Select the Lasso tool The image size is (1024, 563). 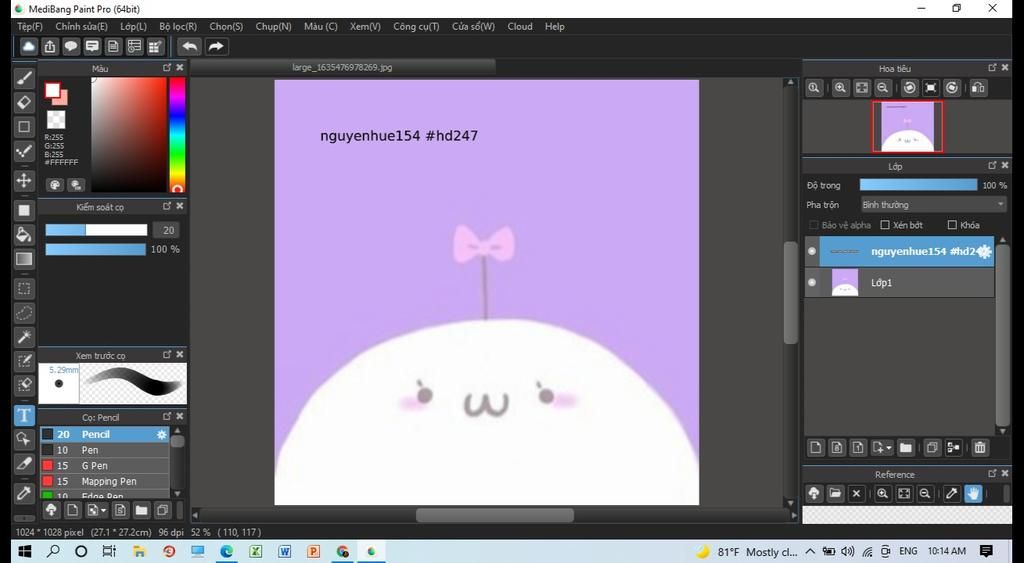coord(24,313)
